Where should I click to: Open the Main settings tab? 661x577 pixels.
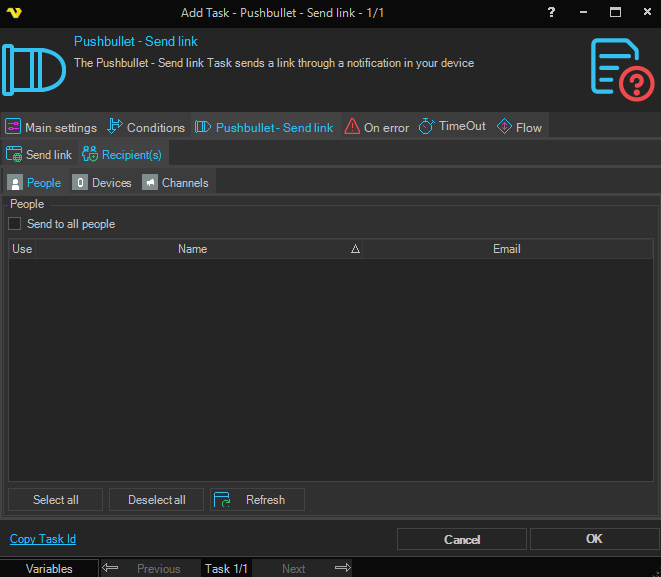tap(51, 127)
